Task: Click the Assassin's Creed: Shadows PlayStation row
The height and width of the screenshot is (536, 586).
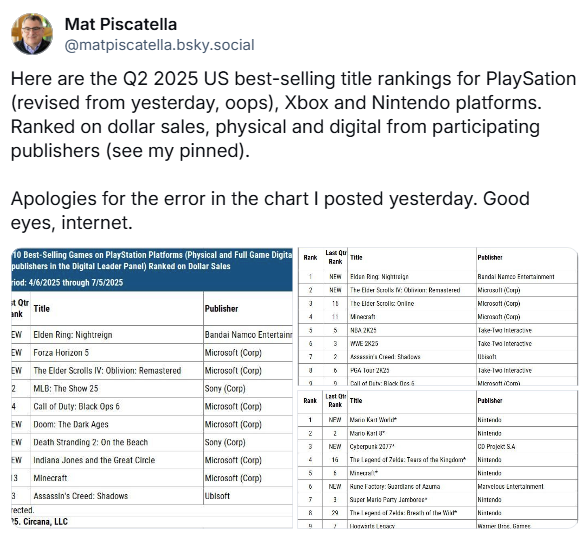Action: (152, 496)
